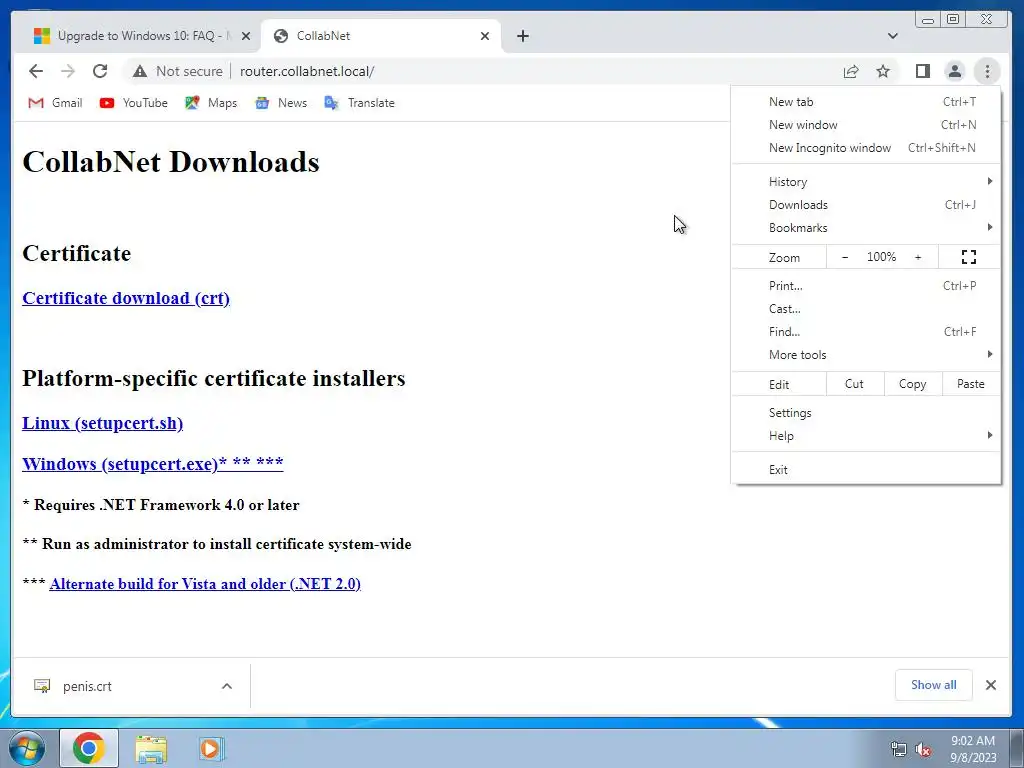
Task: Open the Linux (setupcert.sh) link
Action: point(103,423)
